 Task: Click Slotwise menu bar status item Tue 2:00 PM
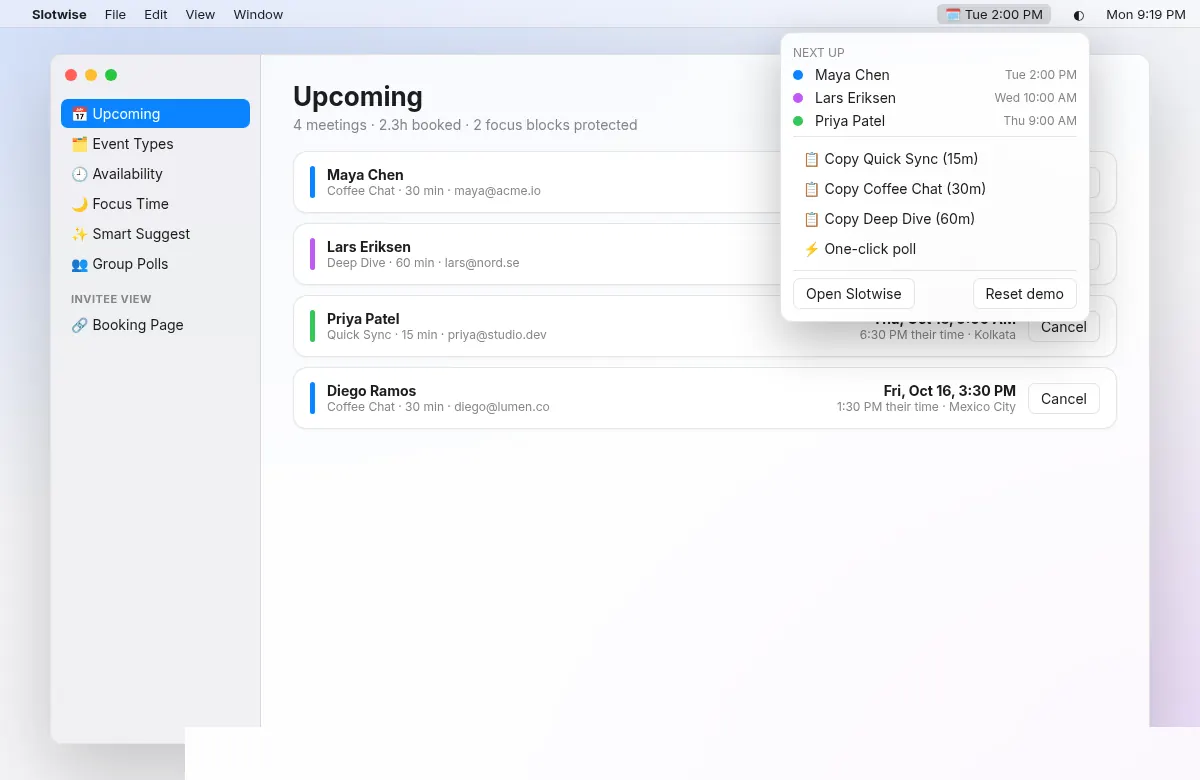994,14
